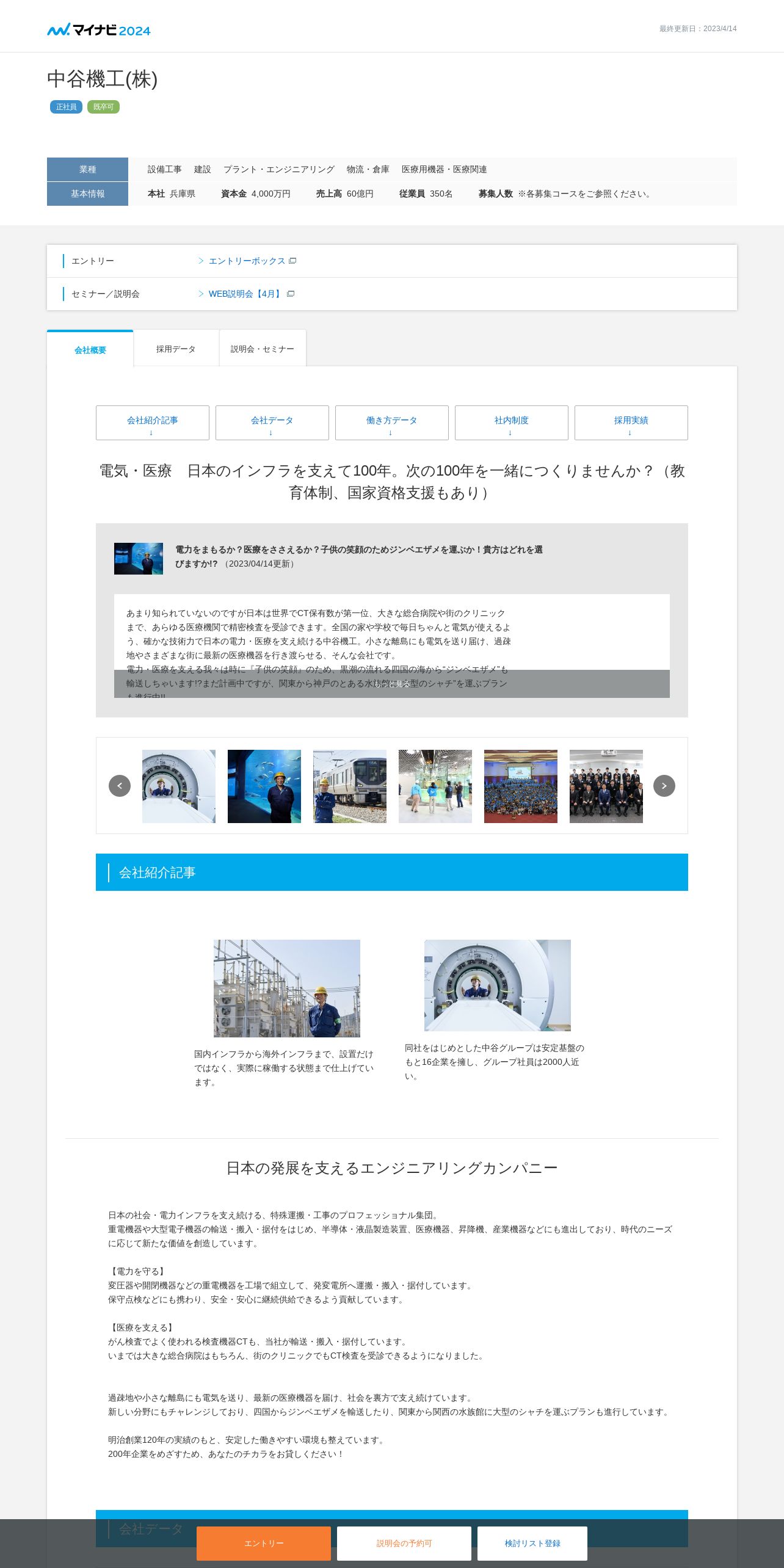Click the 会社紹介記事 blue section header

click(x=392, y=873)
